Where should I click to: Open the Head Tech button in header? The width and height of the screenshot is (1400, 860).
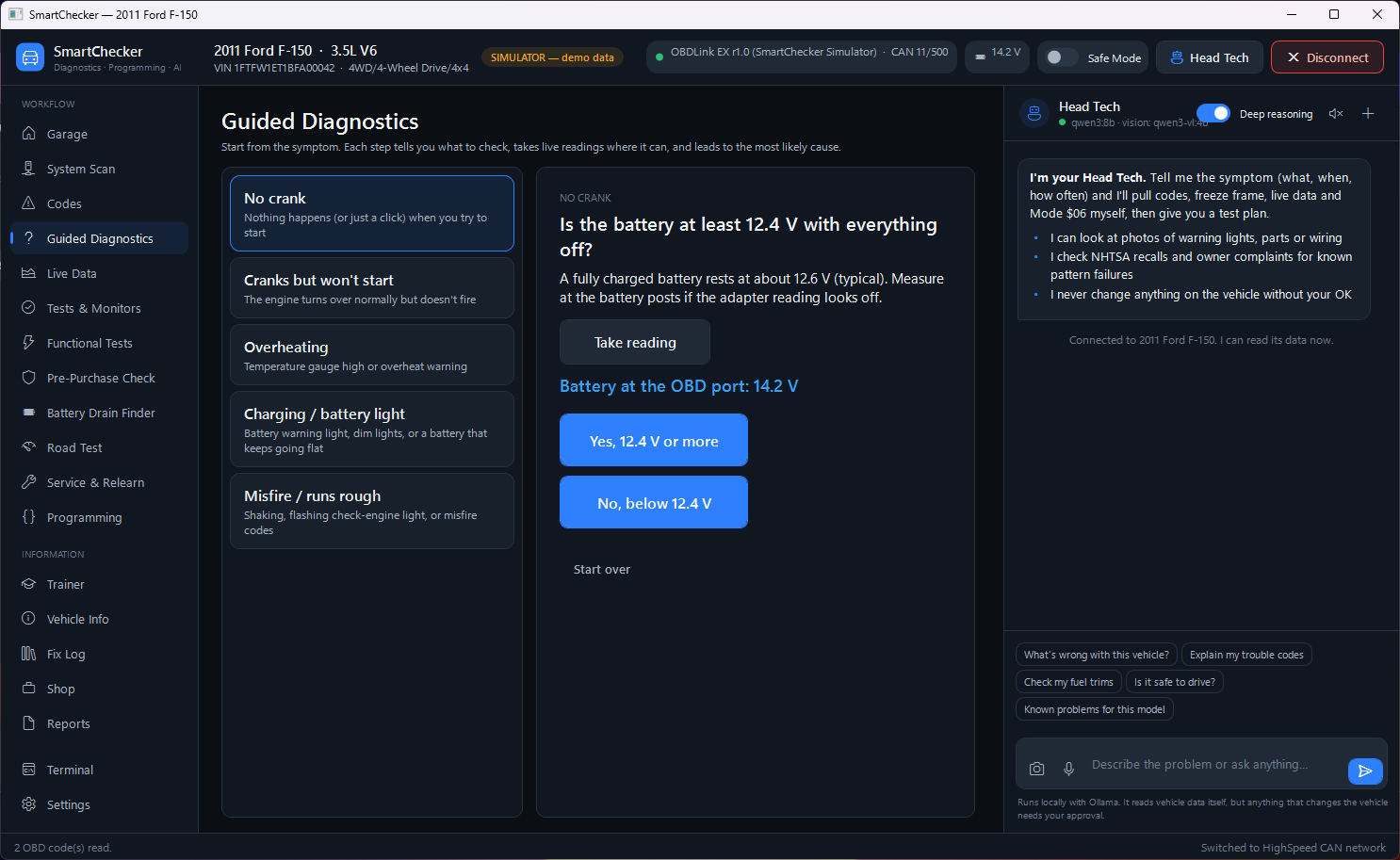point(1210,57)
